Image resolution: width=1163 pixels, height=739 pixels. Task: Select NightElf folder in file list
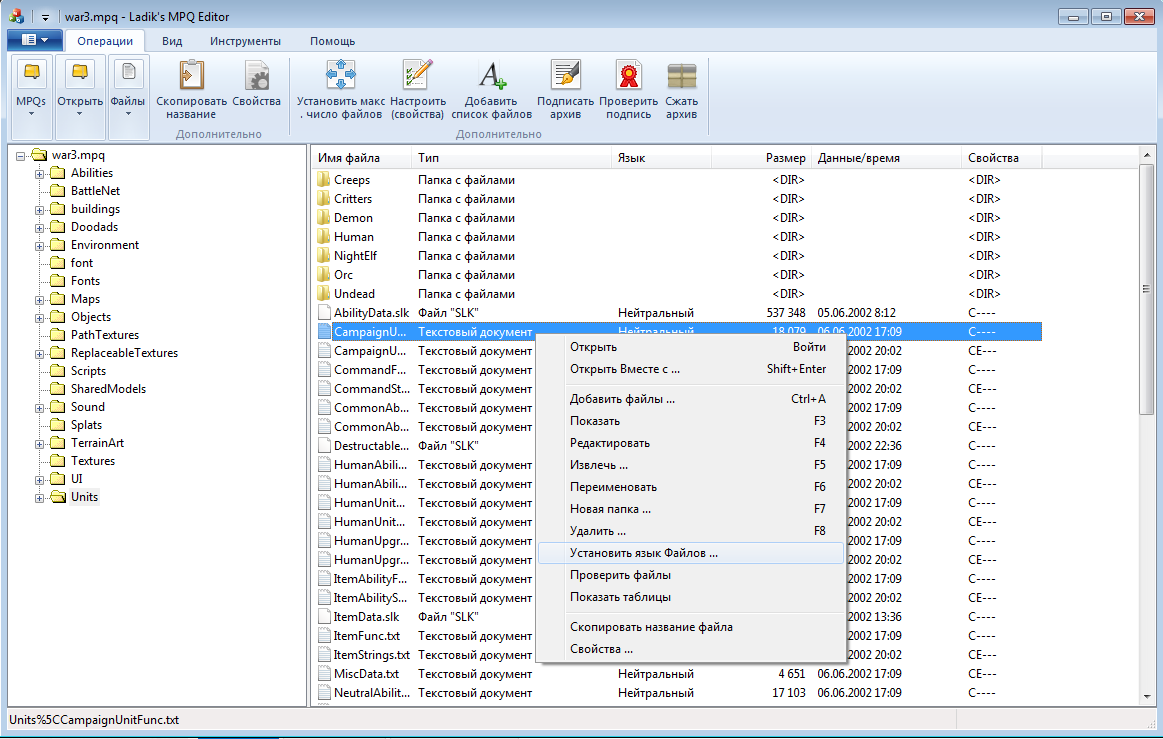pyautogui.click(x=355, y=256)
